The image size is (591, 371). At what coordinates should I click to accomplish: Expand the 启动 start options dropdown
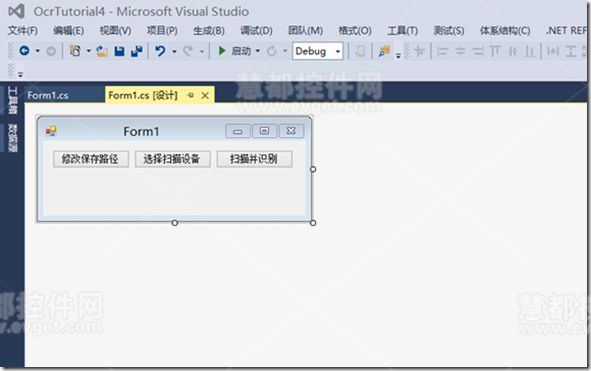click(258, 51)
